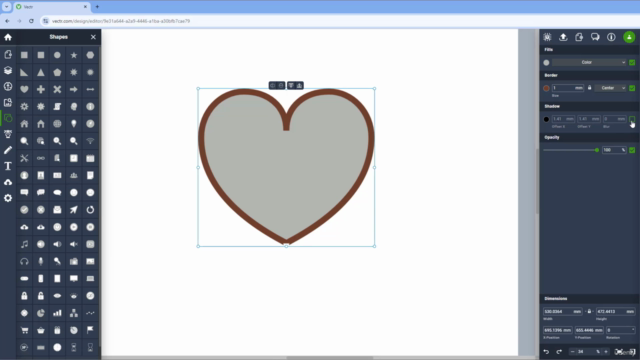This screenshot has width=640, height=360.
Task: Insert the bar chart icon shape
Action: [x=57, y=313]
